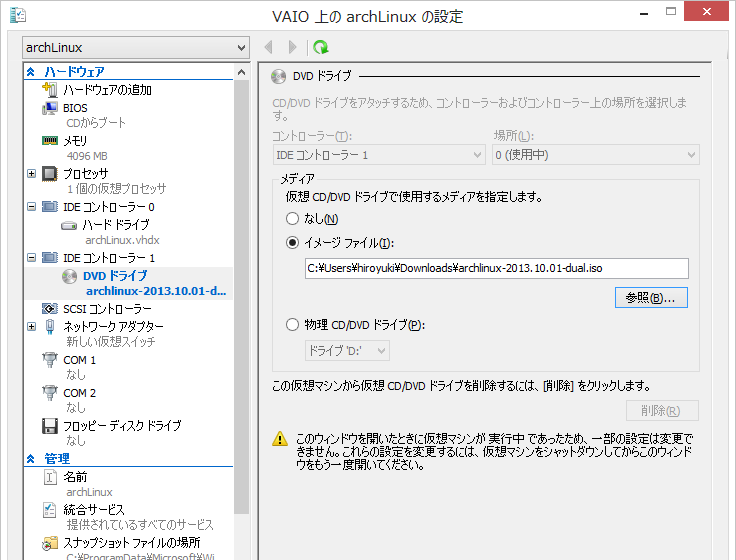The height and width of the screenshot is (560, 736).
Task: Select the なし(N) radio button
Action: pyautogui.click(x=292, y=218)
